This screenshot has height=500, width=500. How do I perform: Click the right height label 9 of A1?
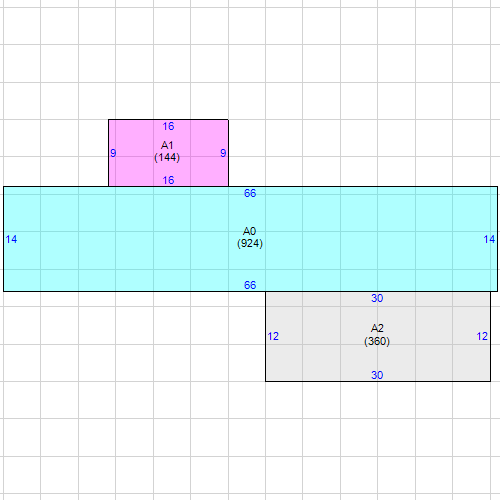pos(223,153)
